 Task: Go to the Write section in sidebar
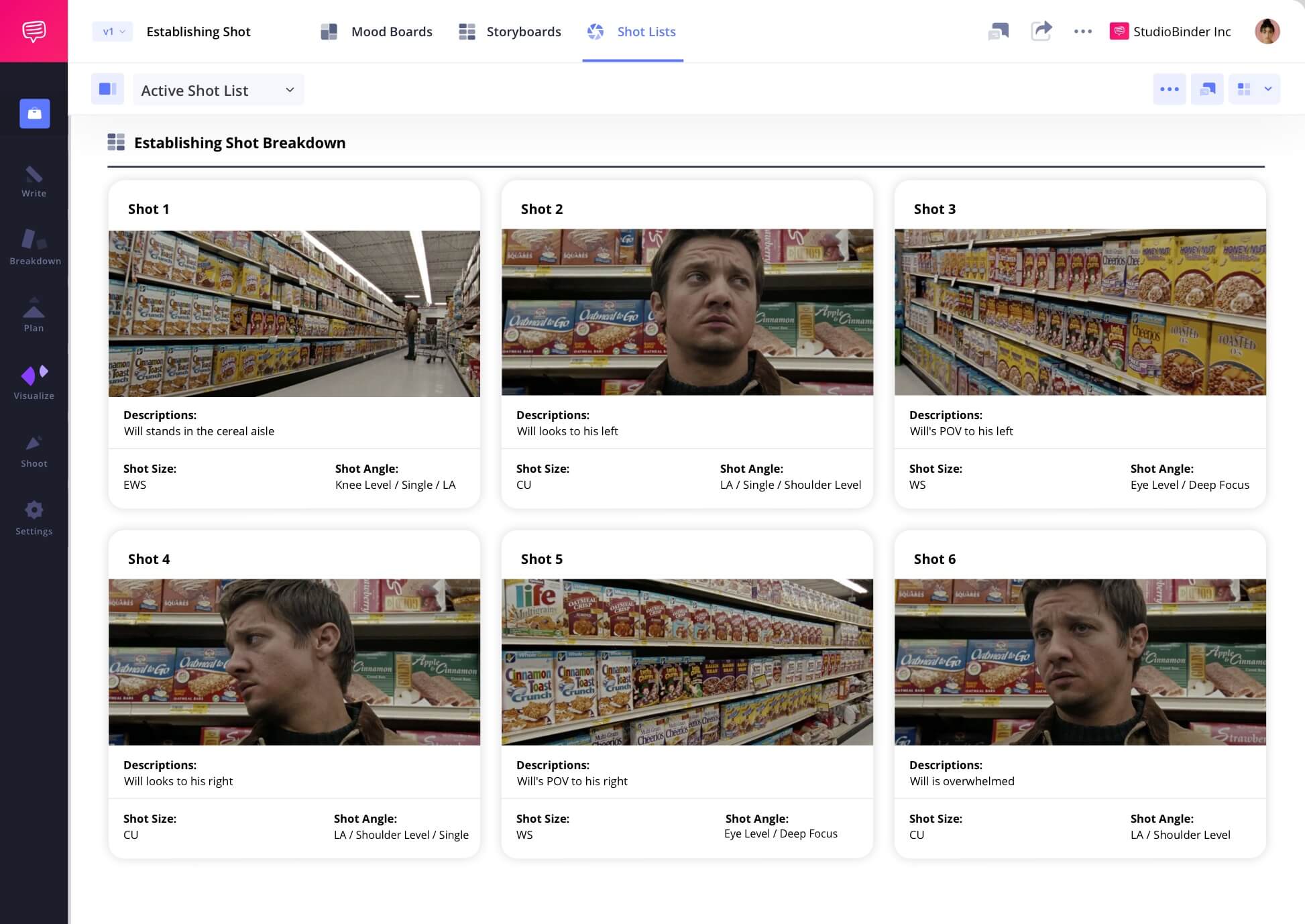34,182
